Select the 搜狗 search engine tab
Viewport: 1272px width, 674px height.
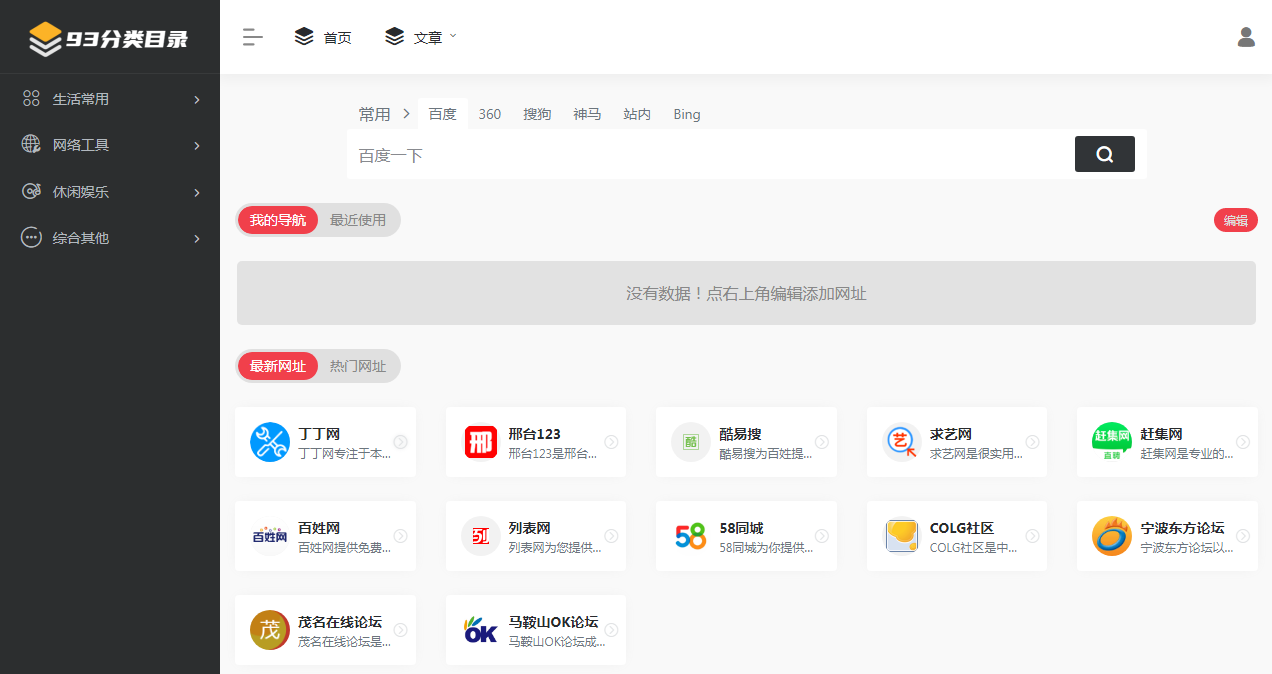click(x=537, y=114)
